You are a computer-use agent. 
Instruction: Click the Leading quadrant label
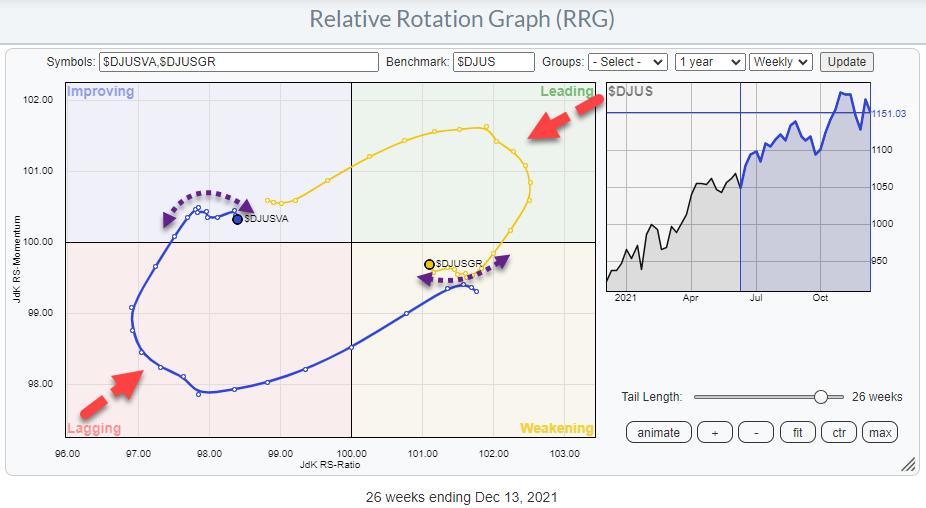(x=567, y=92)
